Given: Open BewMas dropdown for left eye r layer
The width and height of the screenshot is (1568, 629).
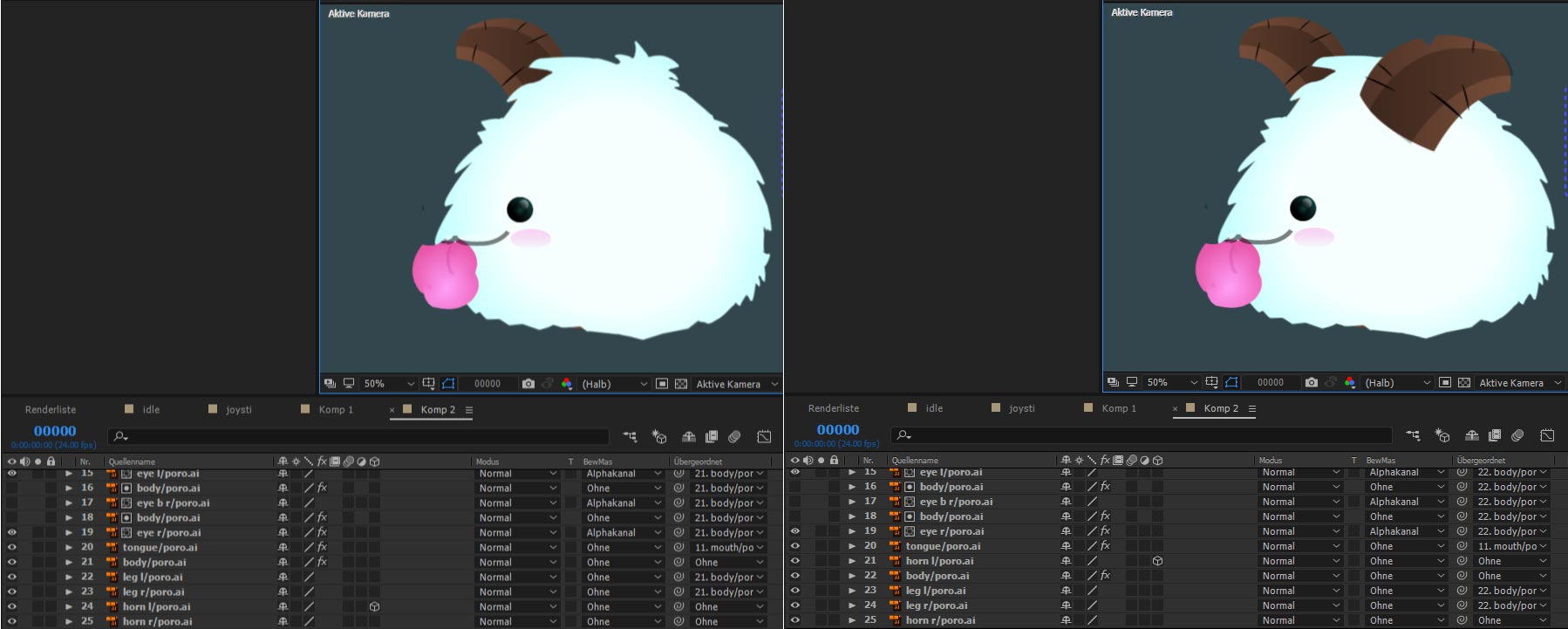Looking at the screenshot, I should (x=624, y=532).
